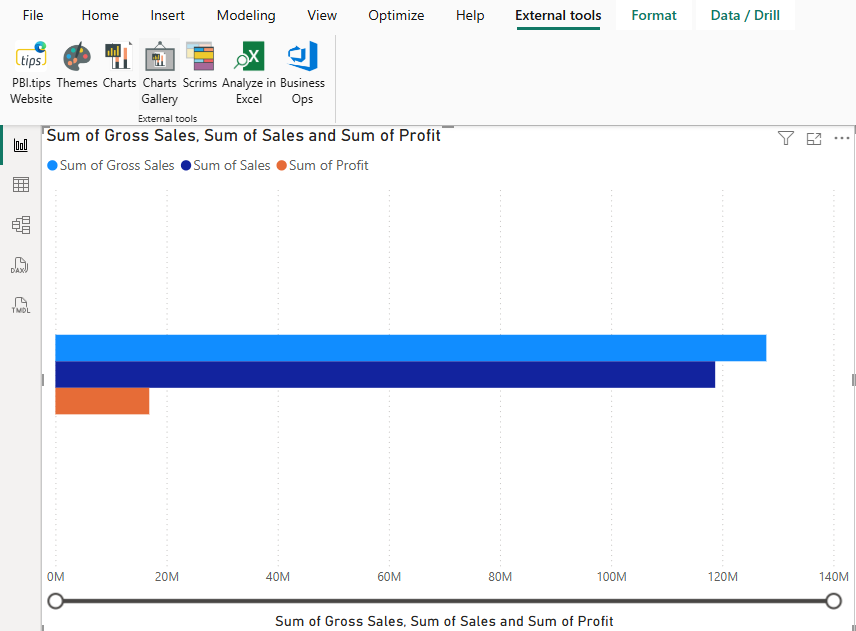Switch to Table view in sidebar
Image resolution: width=856 pixels, height=631 pixels.
pyautogui.click(x=21, y=185)
